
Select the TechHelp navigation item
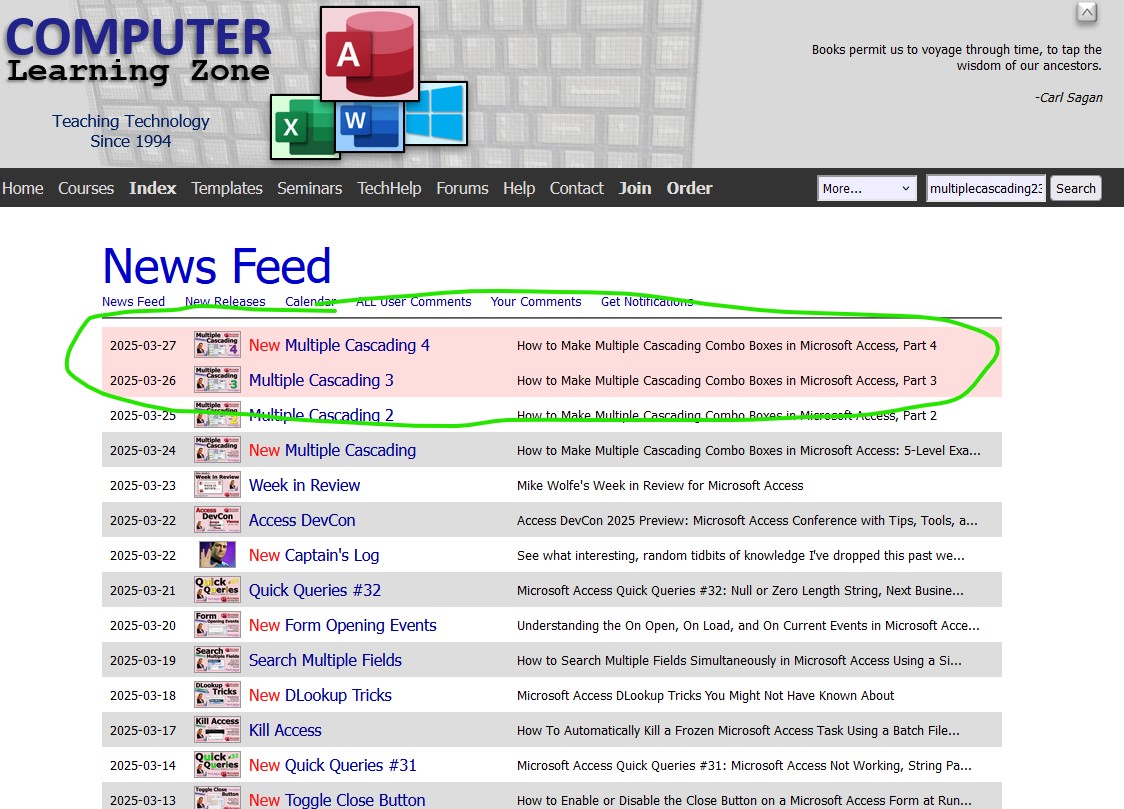[x=389, y=188]
